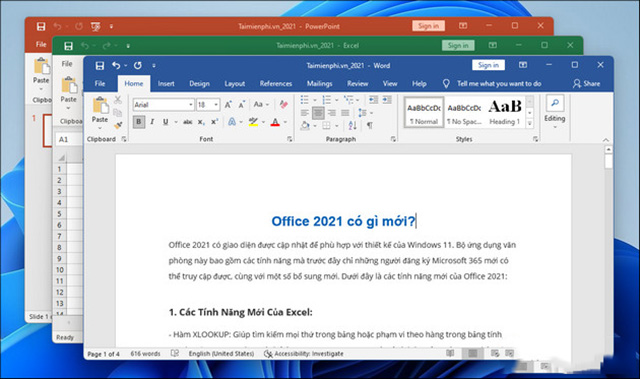Collapse the Word ribbon
The height and width of the screenshot is (379, 640).
coord(606,140)
